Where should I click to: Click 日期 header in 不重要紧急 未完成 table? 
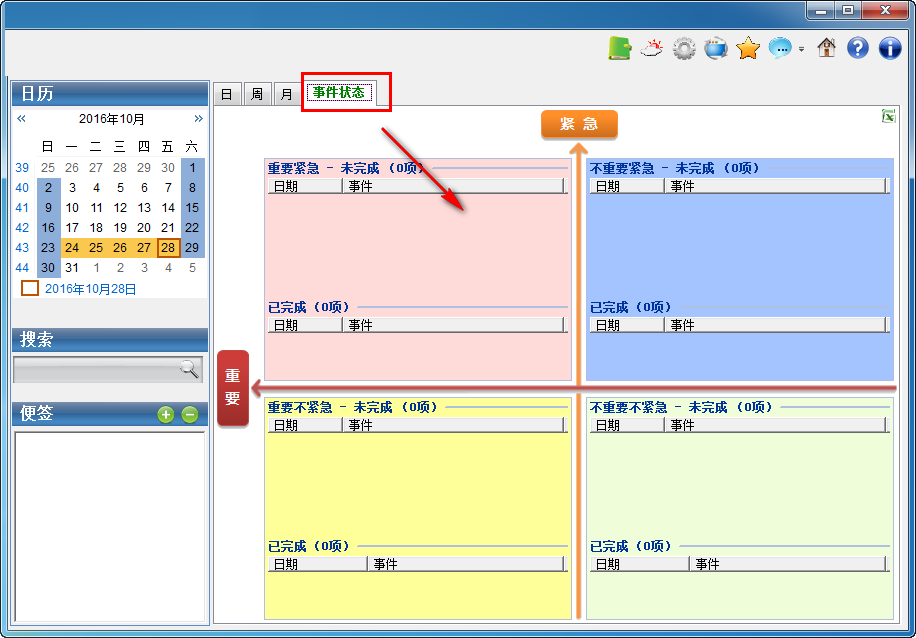[x=627, y=186]
